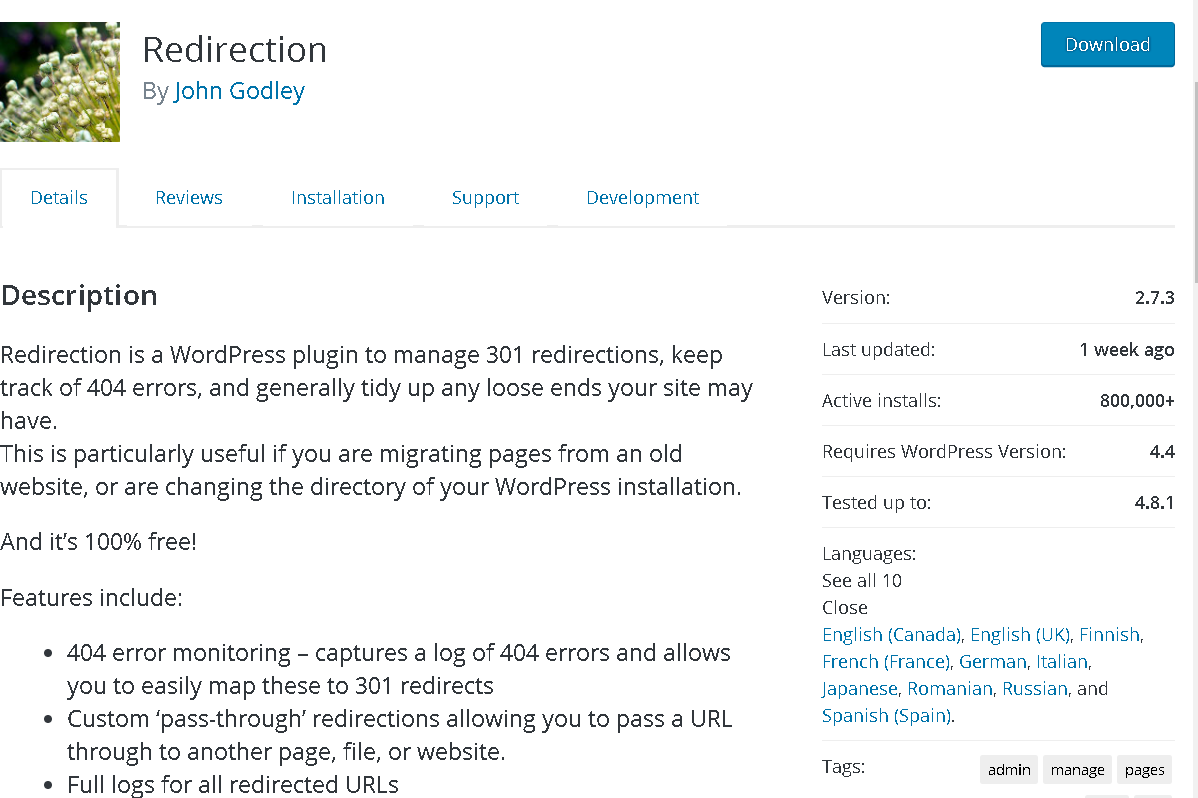The image size is (1198, 798).
Task: Select the Finnish language link
Action: click(x=1109, y=634)
